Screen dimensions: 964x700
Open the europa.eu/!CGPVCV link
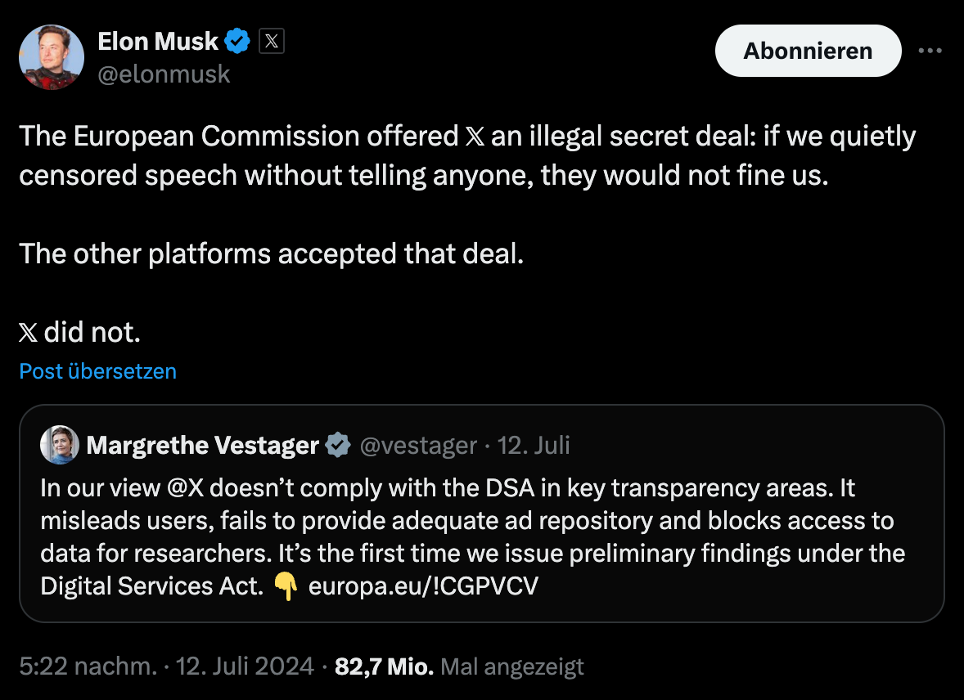pyautogui.click(x=423, y=586)
